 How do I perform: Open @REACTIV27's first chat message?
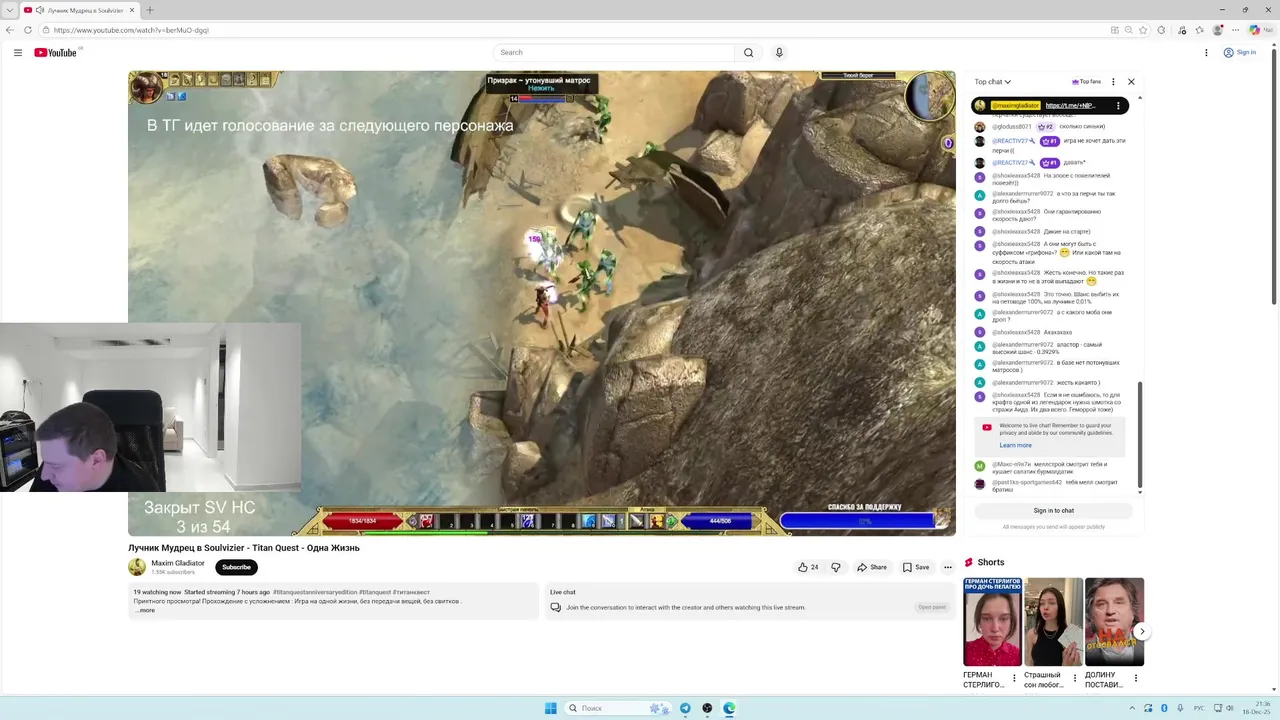pyautogui.click(x=1051, y=145)
